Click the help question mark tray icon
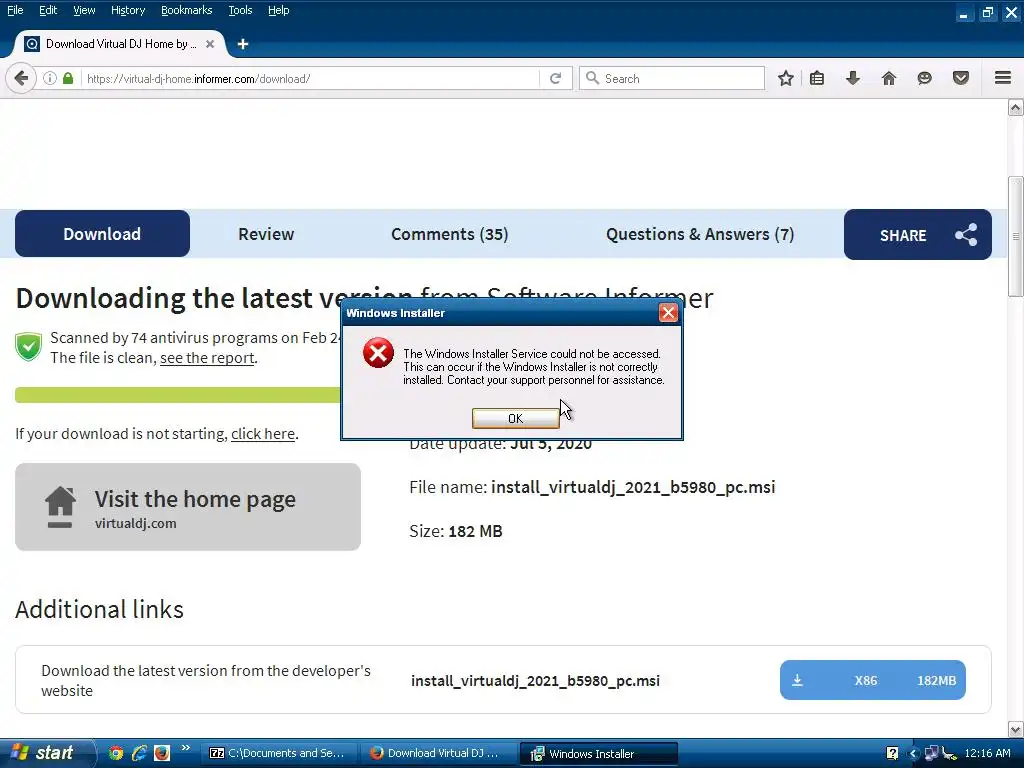The image size is (1024, 768). [x=893, y=753]
